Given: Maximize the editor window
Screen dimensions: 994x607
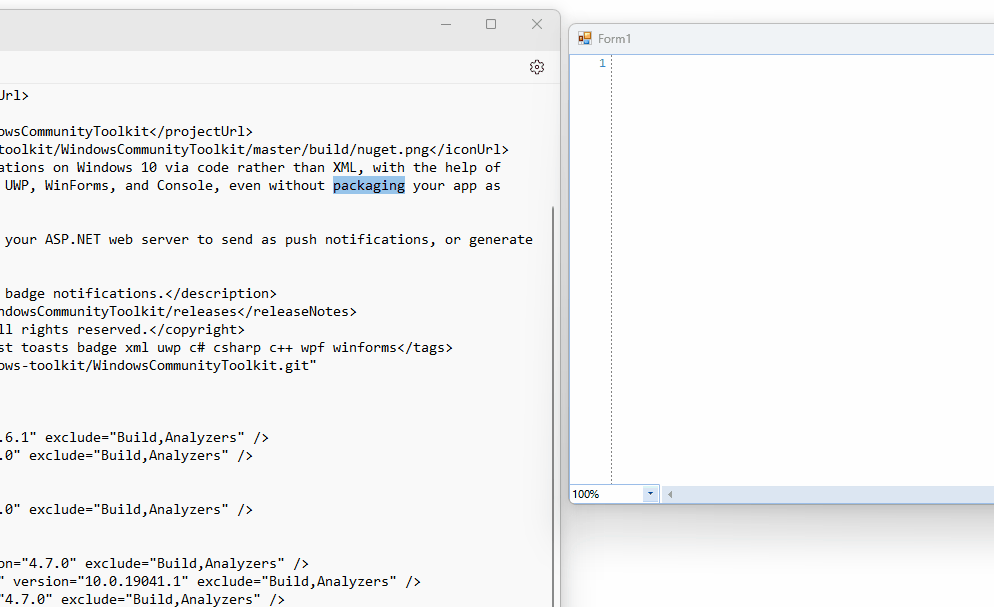Looking at the screenshot, I should point(491,24).
